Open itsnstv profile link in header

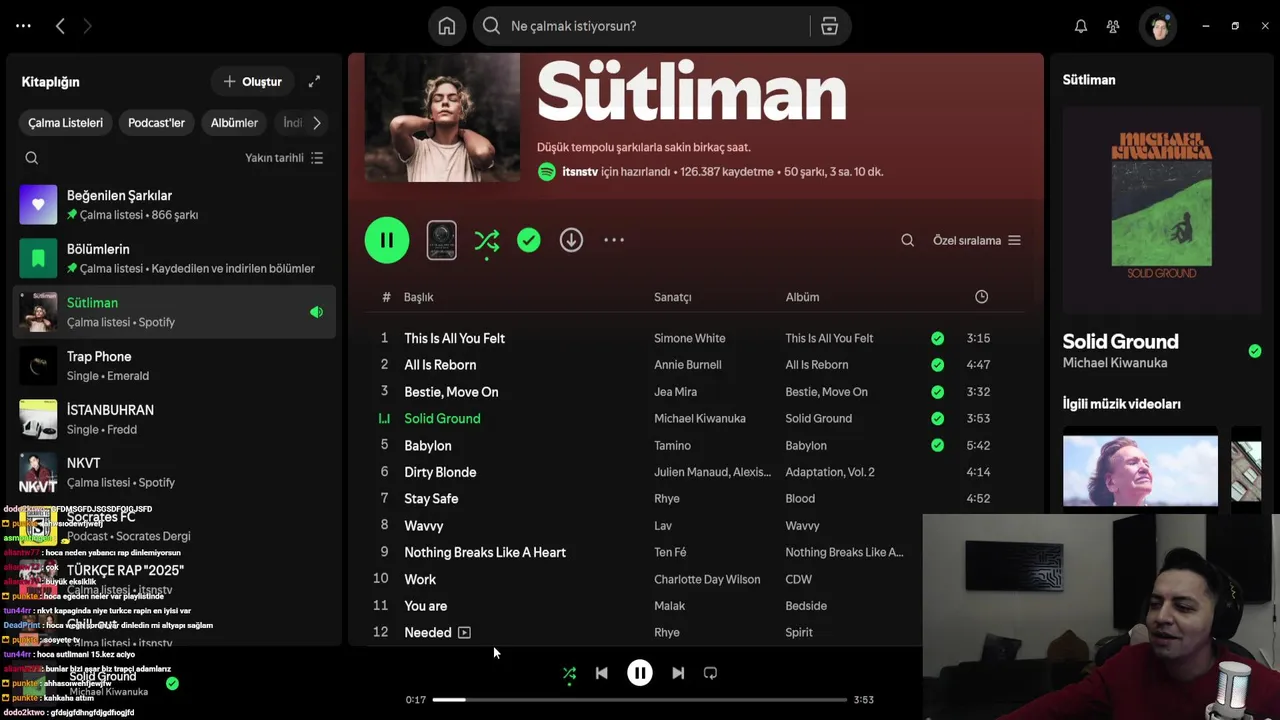[x=580, y=172]
